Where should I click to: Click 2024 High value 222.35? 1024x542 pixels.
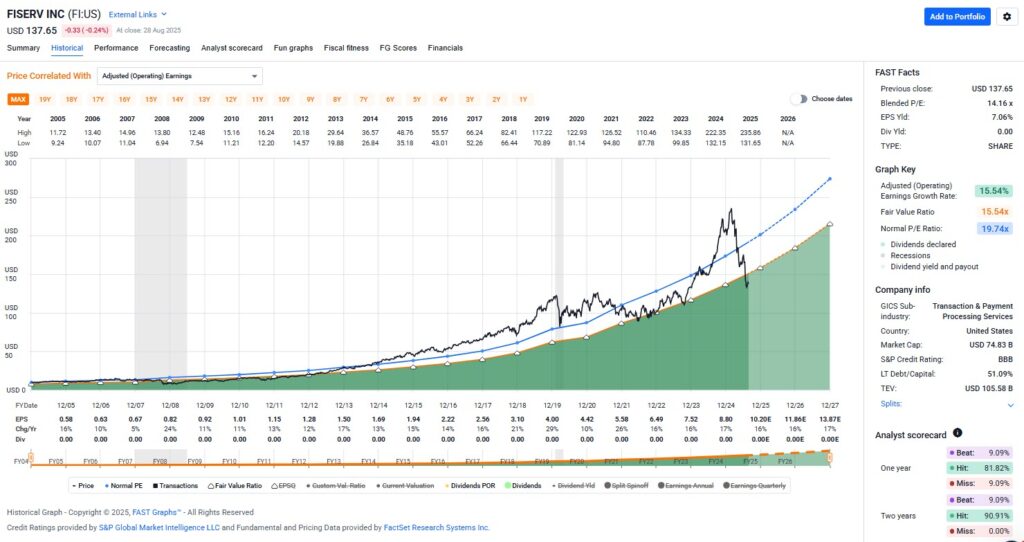pos(716,132)
